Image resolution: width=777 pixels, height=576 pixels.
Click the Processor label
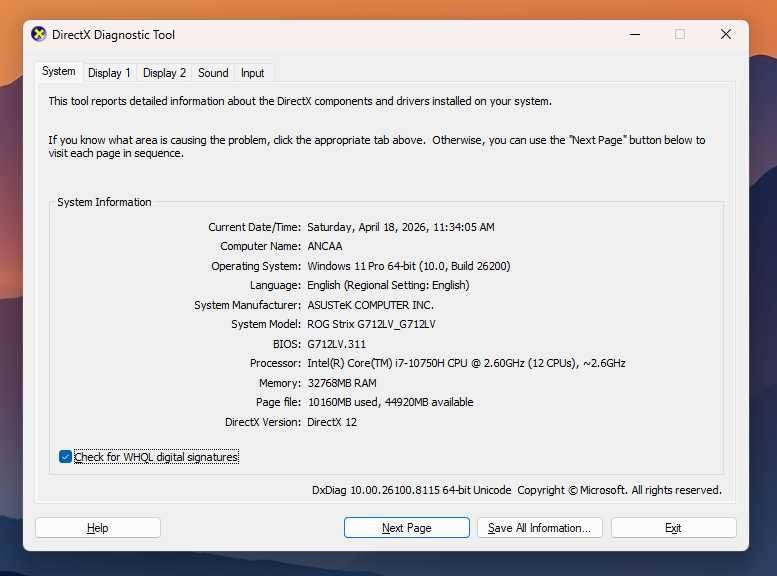pos(275,363)
